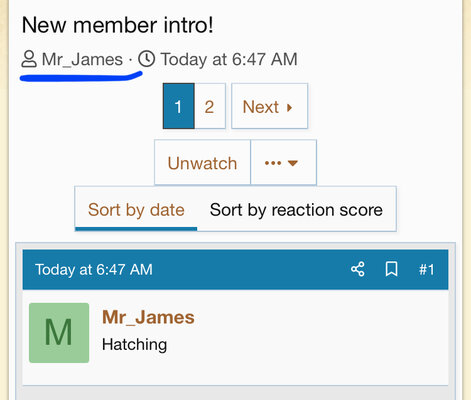Screen dimensions: 471x400
Task: Bookmark the first post with the bookmark icon
Action: 391,269
